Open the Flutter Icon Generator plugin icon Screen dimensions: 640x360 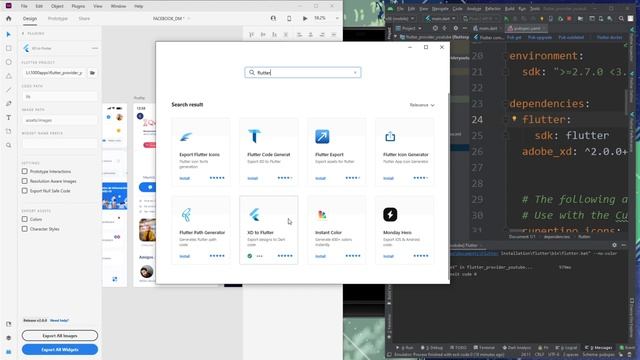click(390, 137)
